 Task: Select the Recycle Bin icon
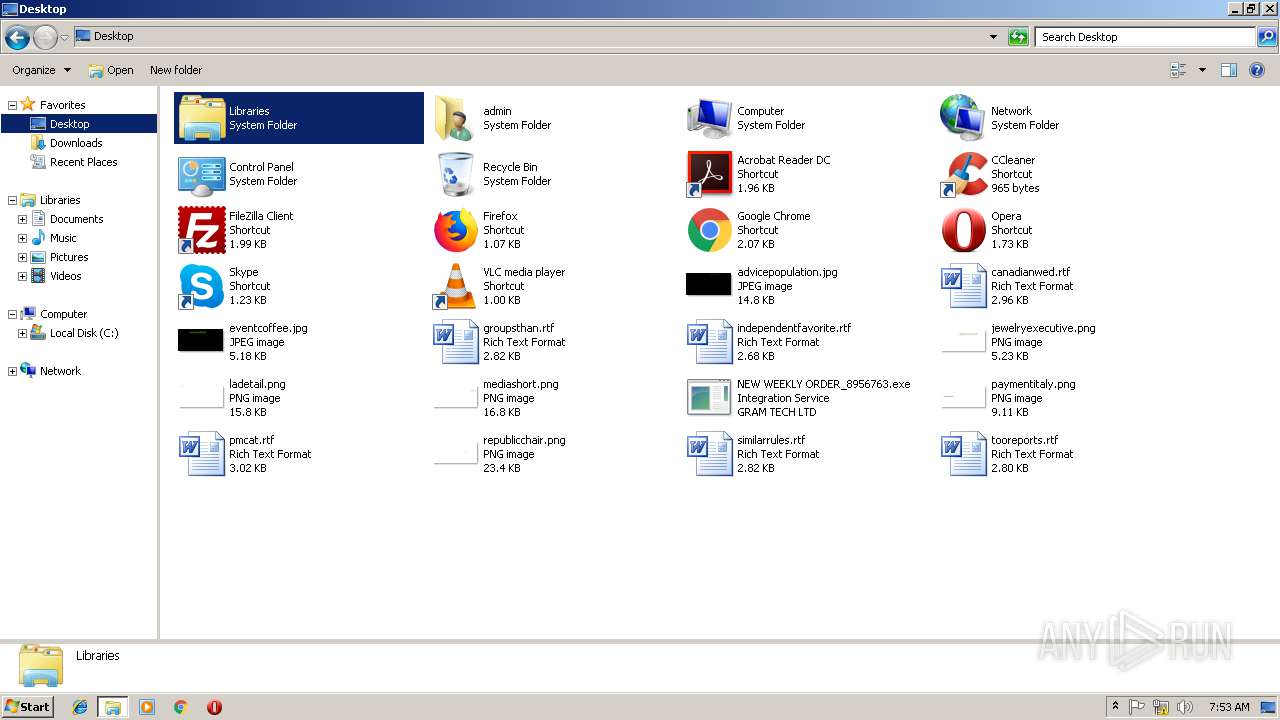click(x=455, y=174)
